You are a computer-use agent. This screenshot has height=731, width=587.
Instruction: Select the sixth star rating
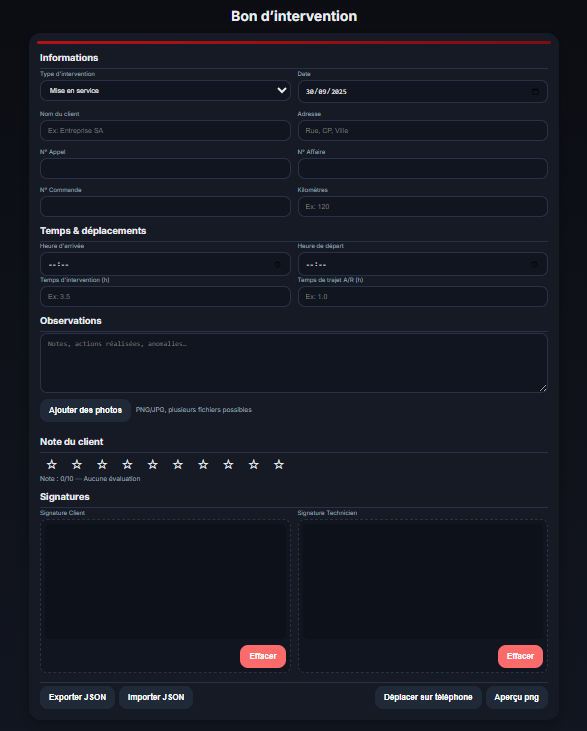pyautogui.click(x=178, y=464)
